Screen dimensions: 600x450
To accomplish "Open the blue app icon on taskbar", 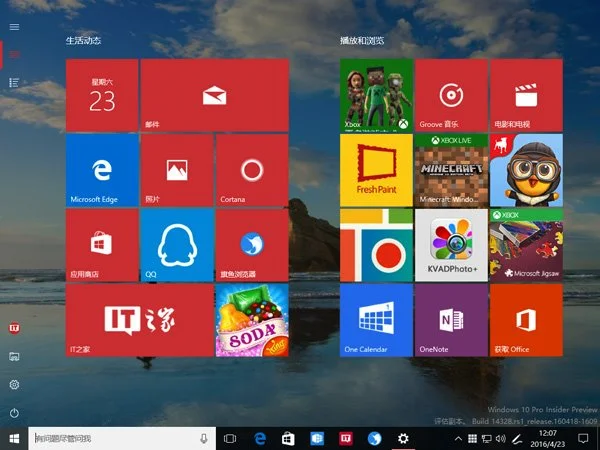I will click(317, 439).
